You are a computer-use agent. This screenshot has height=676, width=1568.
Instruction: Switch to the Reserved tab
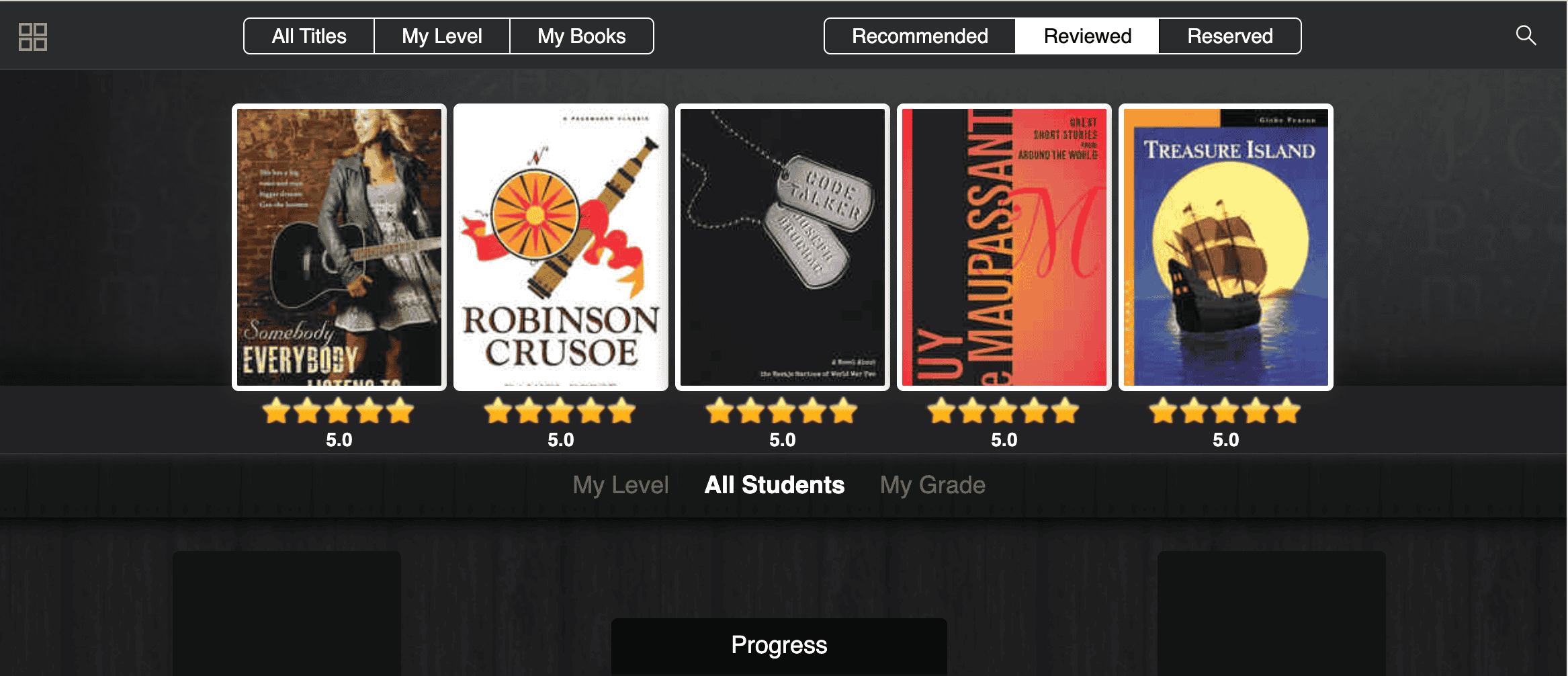point(1230,36)
